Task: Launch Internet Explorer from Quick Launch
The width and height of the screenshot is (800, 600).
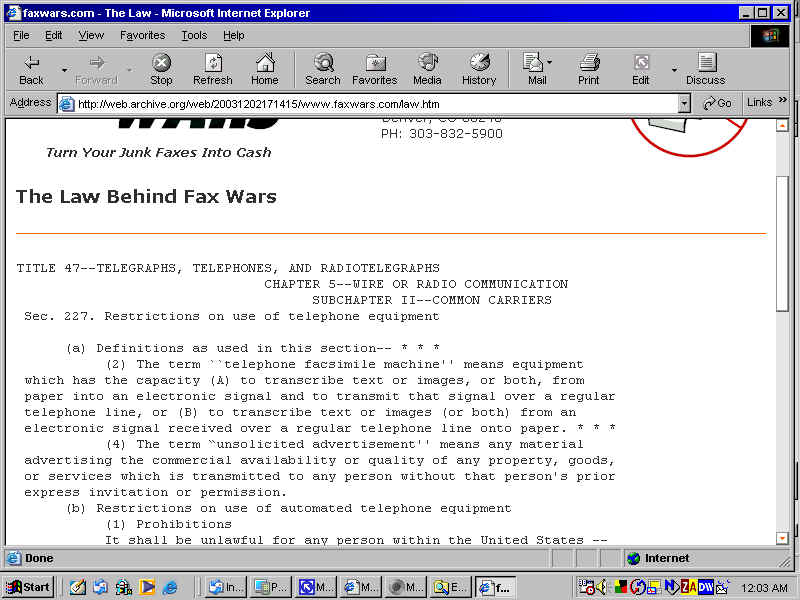Action: click(x=169, y=587)
